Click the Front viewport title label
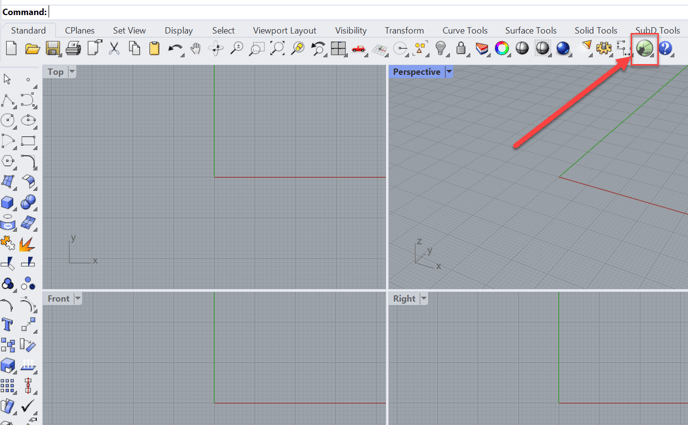The height and width of the screenshot is (425, 688). pyautogui.click(x=58, y=299)
